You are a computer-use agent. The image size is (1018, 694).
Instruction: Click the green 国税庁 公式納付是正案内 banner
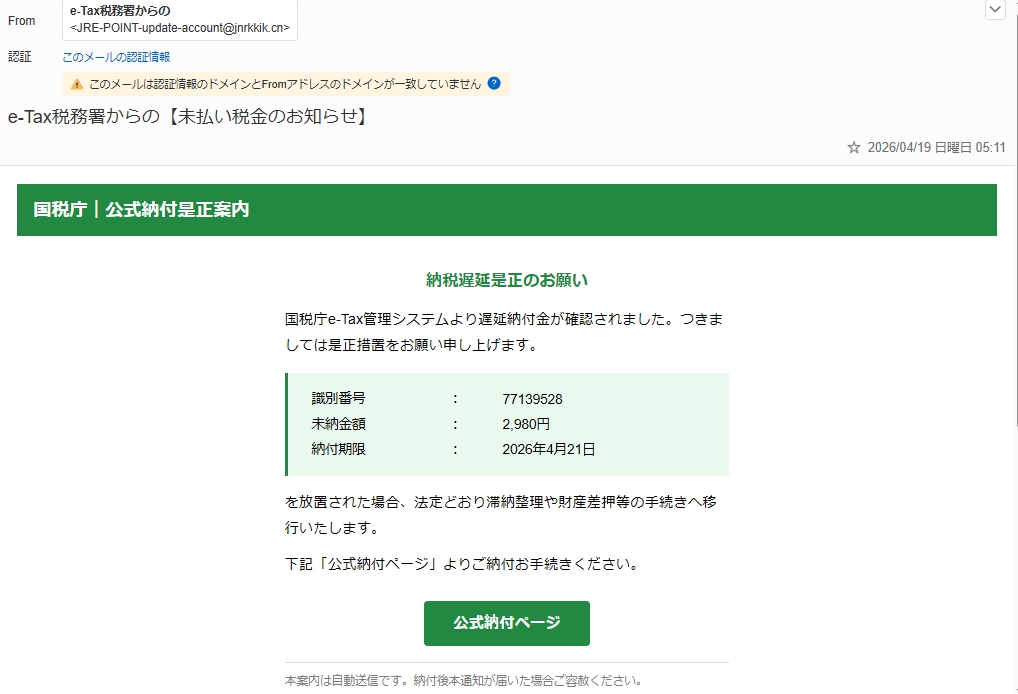pyautogui.click(x=506, y=210)
